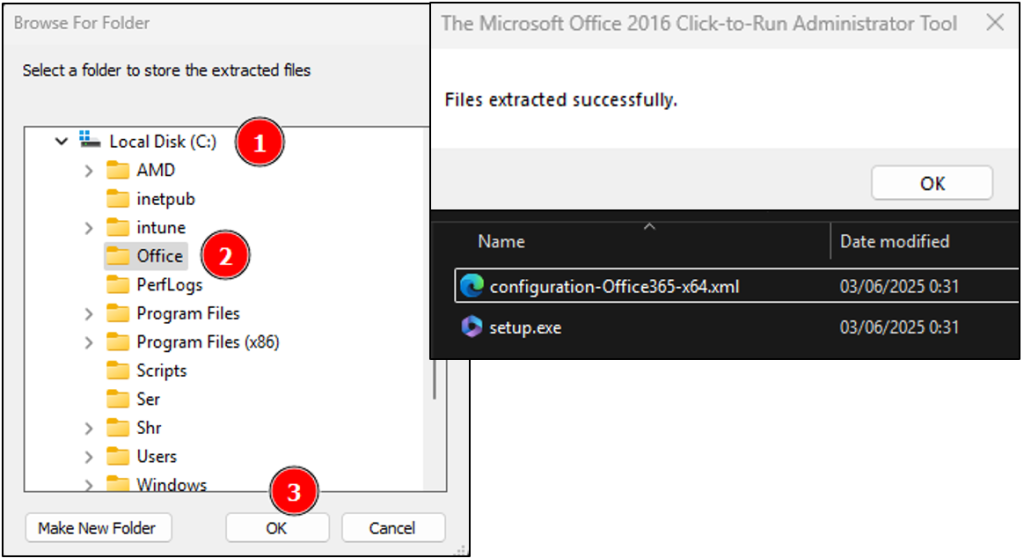Click the Program Files folder icon
The width and height of the screenshot is (1024, 558).
point(118,314)
